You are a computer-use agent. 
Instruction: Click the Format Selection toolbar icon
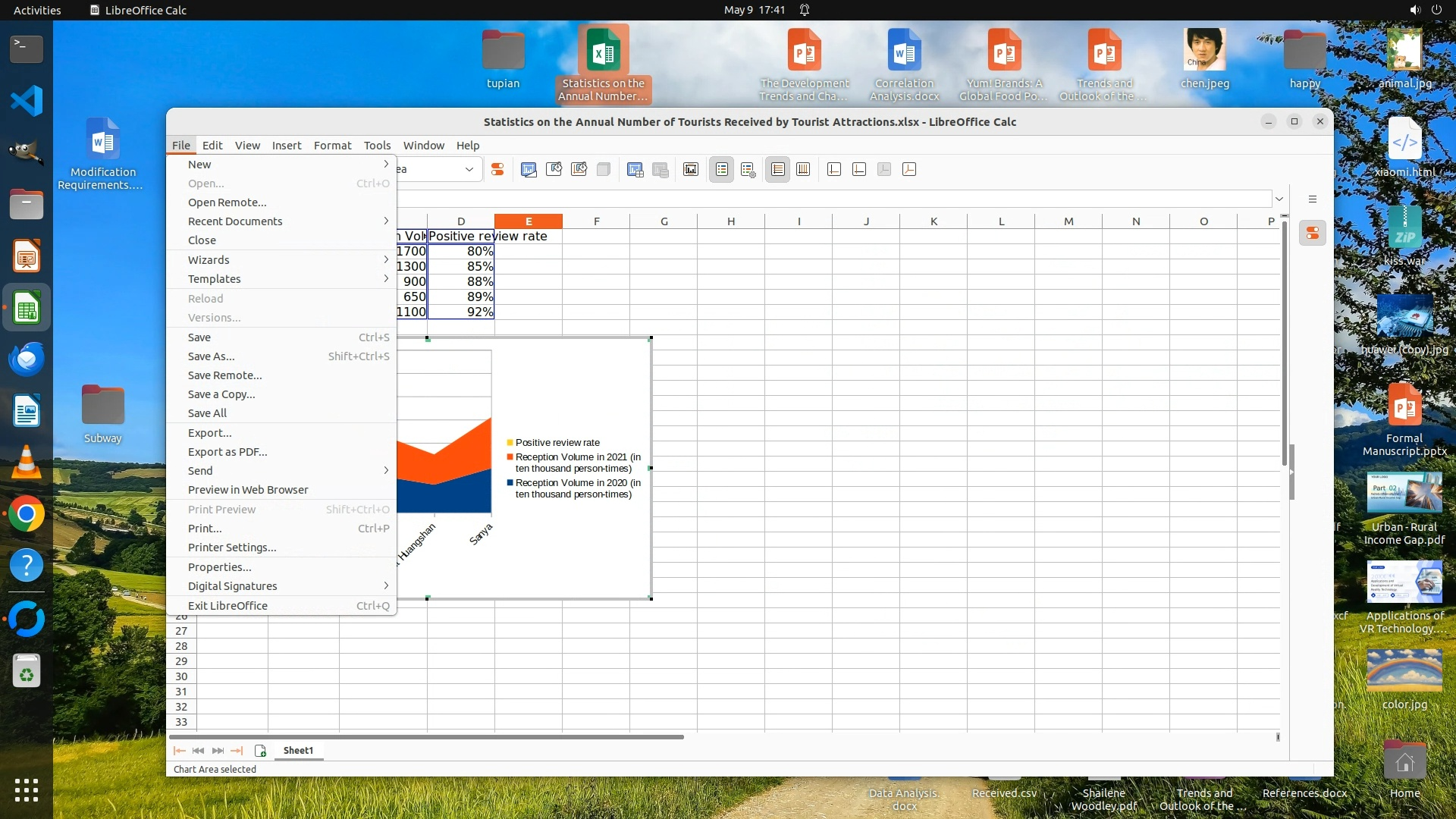coord(497,170)
